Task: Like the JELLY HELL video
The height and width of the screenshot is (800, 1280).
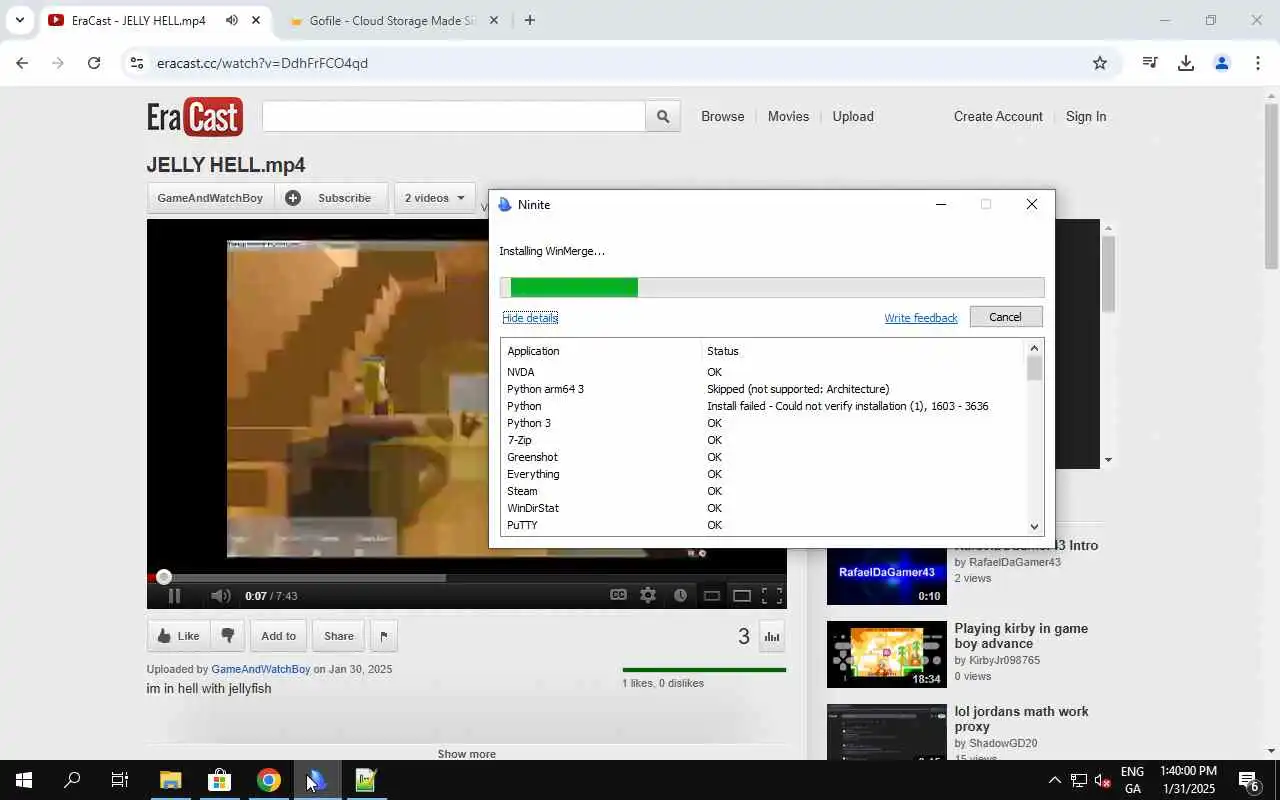Action: (x=178, y=636)
